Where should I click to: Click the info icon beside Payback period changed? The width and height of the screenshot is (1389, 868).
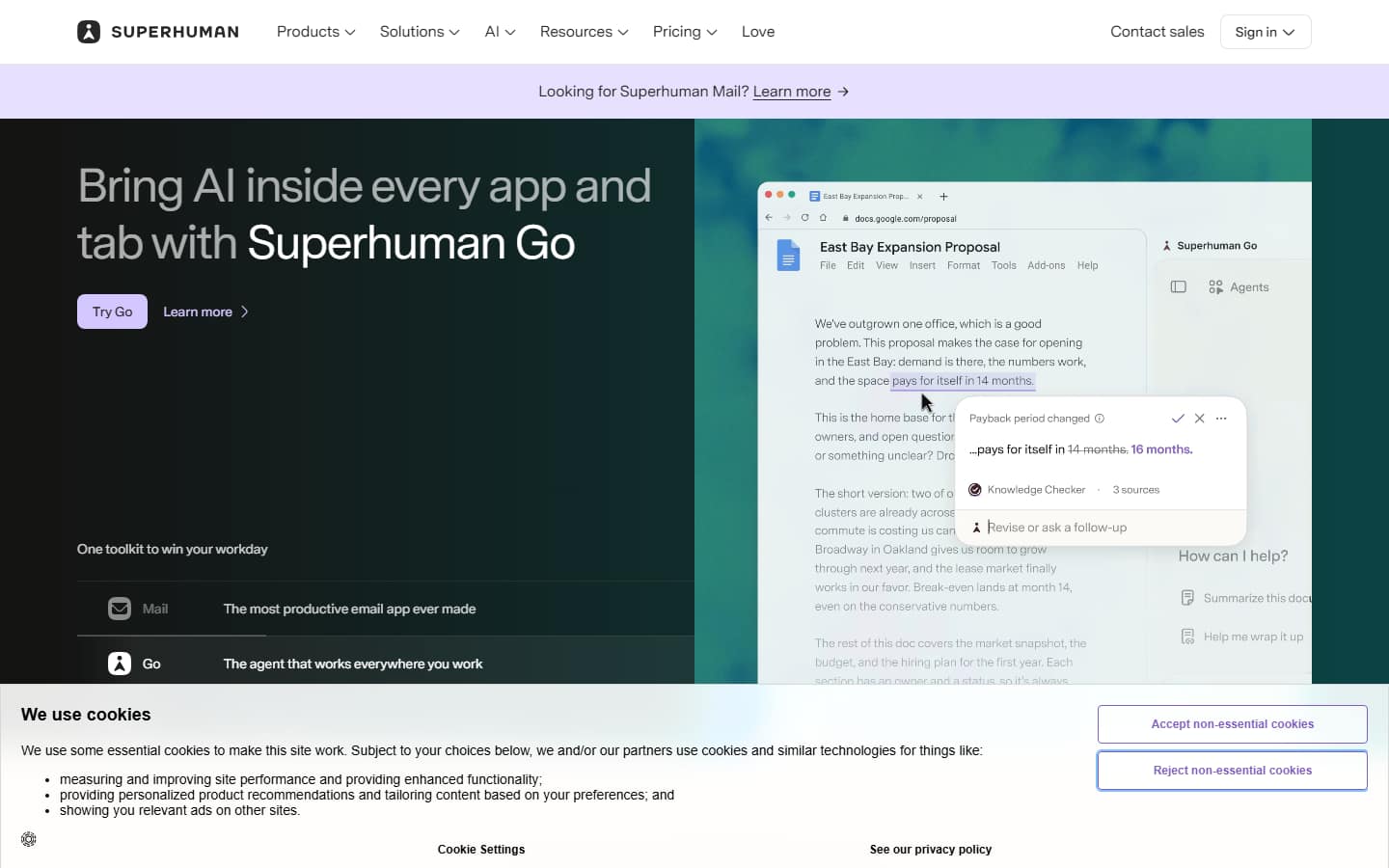(1100, 419)
